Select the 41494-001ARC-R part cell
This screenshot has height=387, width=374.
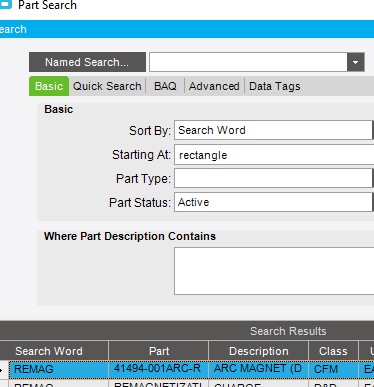tap(159, 369)
